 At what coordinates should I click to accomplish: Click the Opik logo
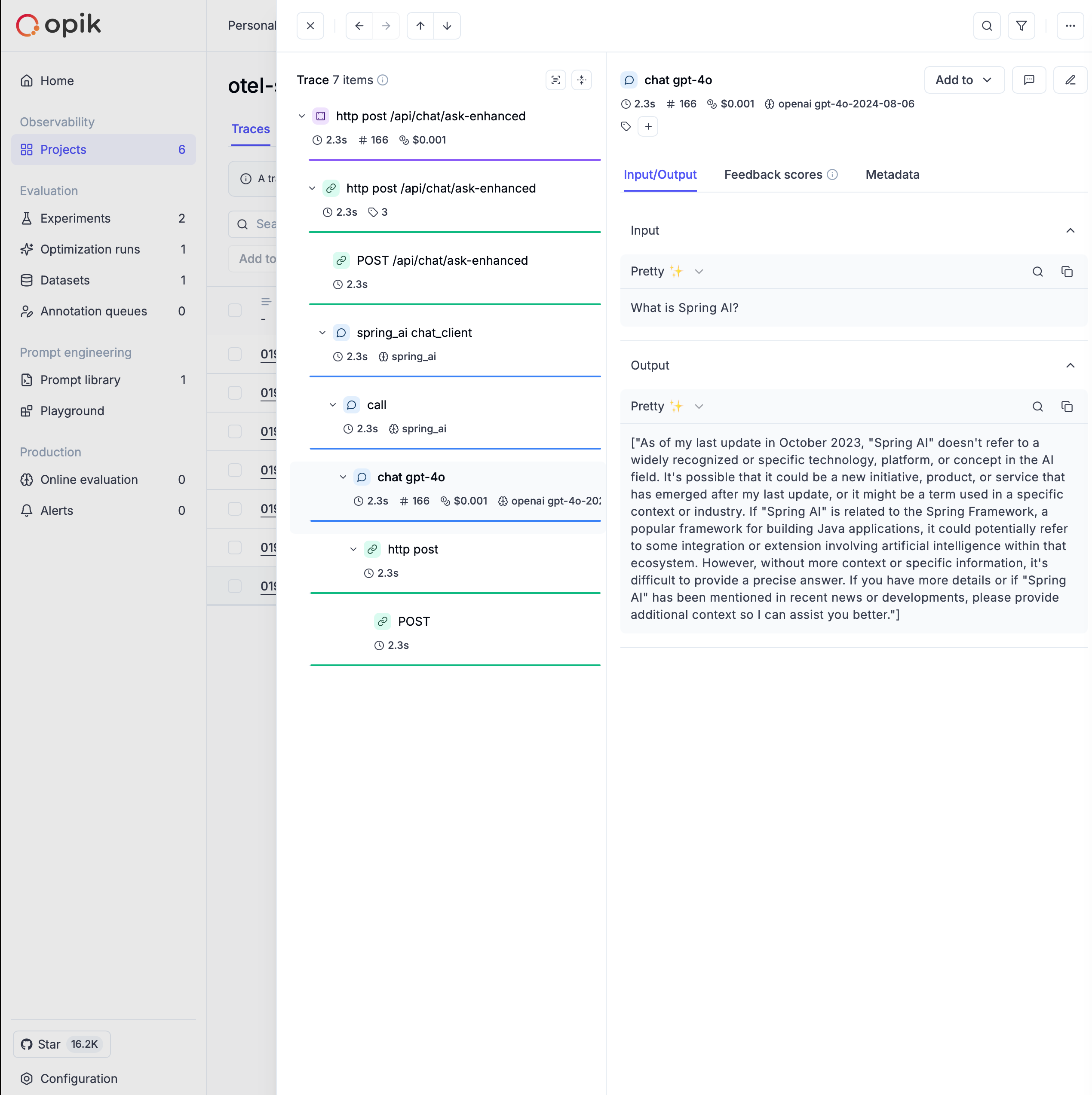tap(58, 24)
